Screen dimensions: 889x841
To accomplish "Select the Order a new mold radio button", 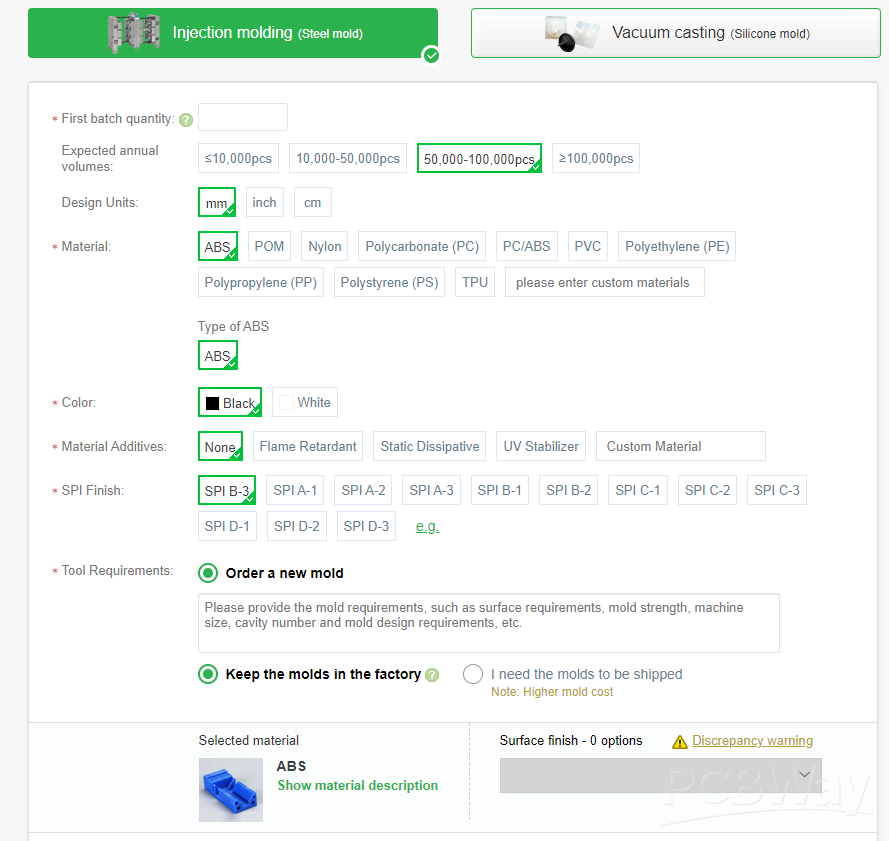I will [208, 573].
